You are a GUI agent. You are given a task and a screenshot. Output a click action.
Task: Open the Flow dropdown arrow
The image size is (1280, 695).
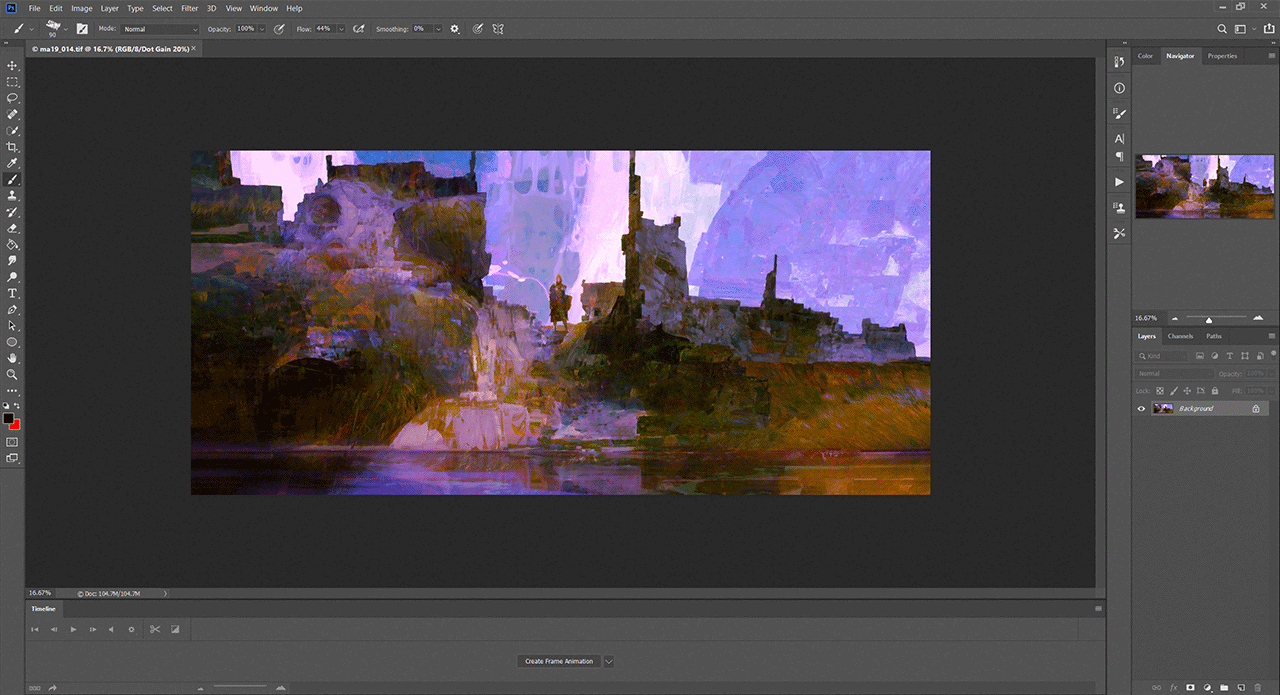tap(341, 29)
